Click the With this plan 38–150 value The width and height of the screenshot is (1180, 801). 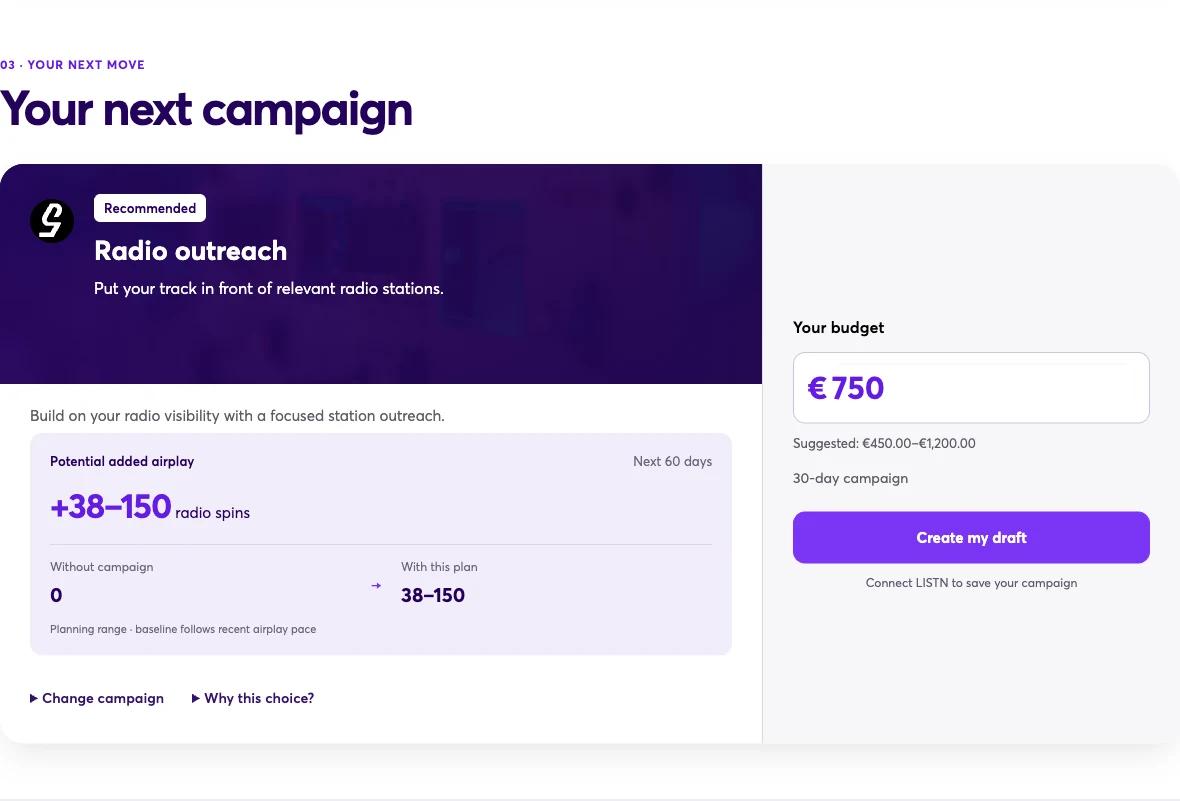coord(433,595)
